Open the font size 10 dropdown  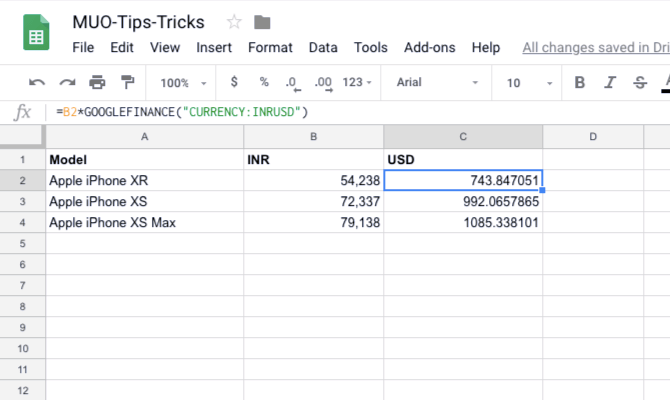pos(526,83)
